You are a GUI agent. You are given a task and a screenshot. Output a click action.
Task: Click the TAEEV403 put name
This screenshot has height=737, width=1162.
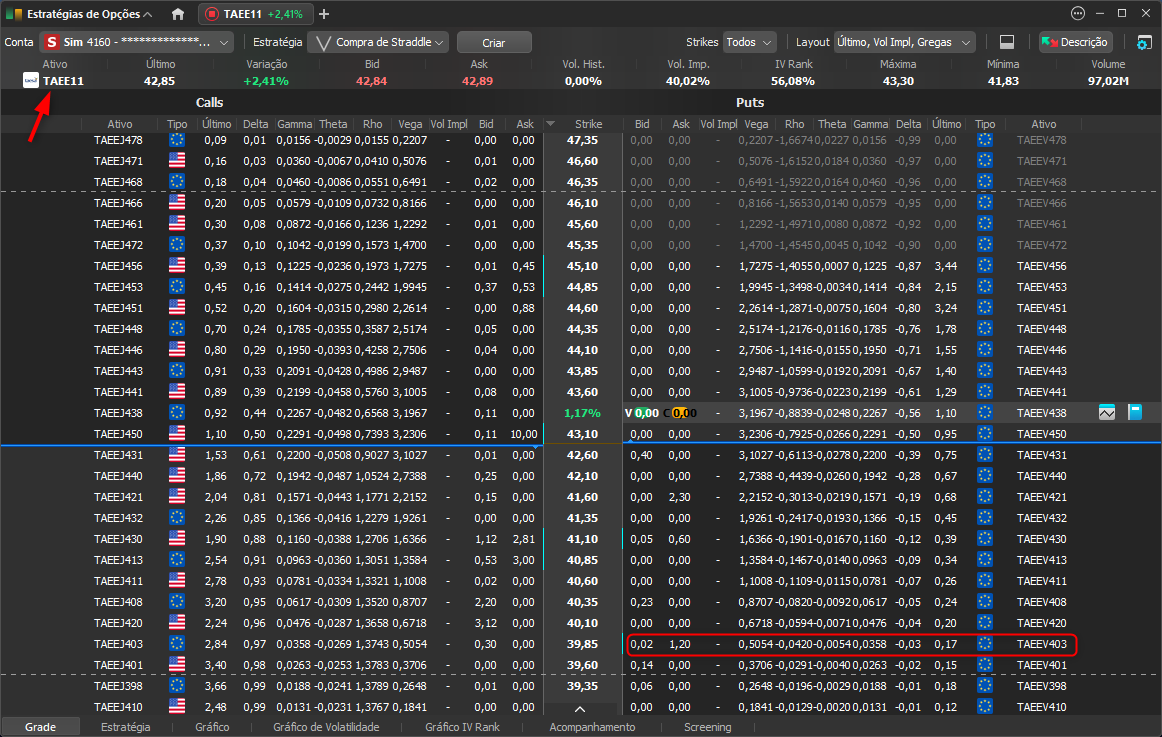(x=1042, y=644)
